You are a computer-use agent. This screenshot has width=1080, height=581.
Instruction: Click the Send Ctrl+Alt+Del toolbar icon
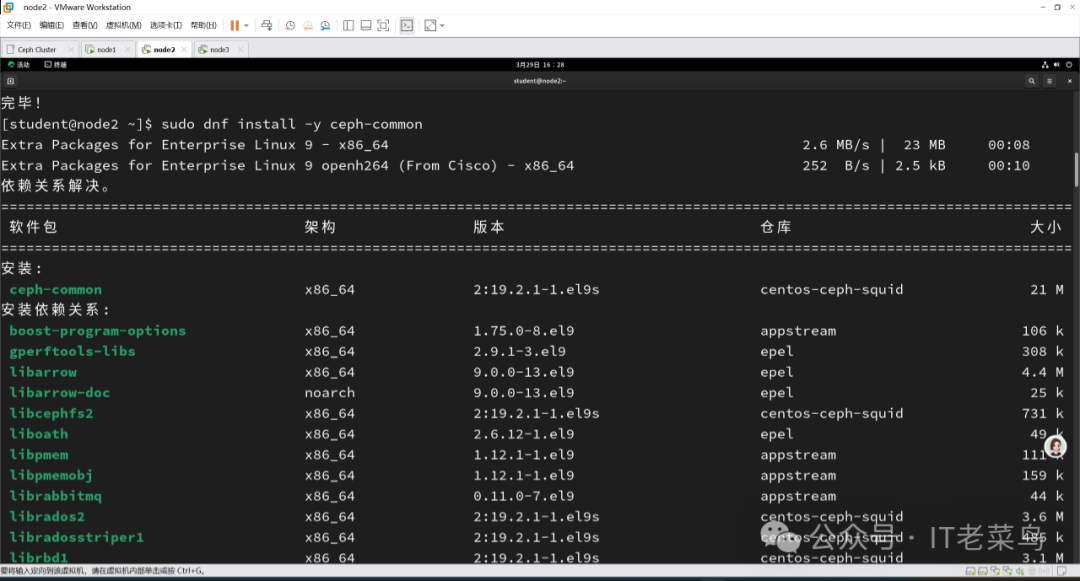267,25
